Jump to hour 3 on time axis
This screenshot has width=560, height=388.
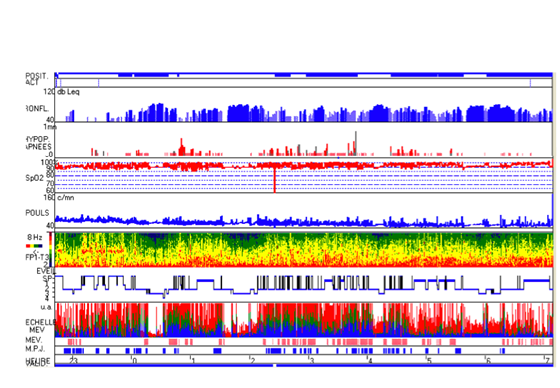(x=312, y=361)
